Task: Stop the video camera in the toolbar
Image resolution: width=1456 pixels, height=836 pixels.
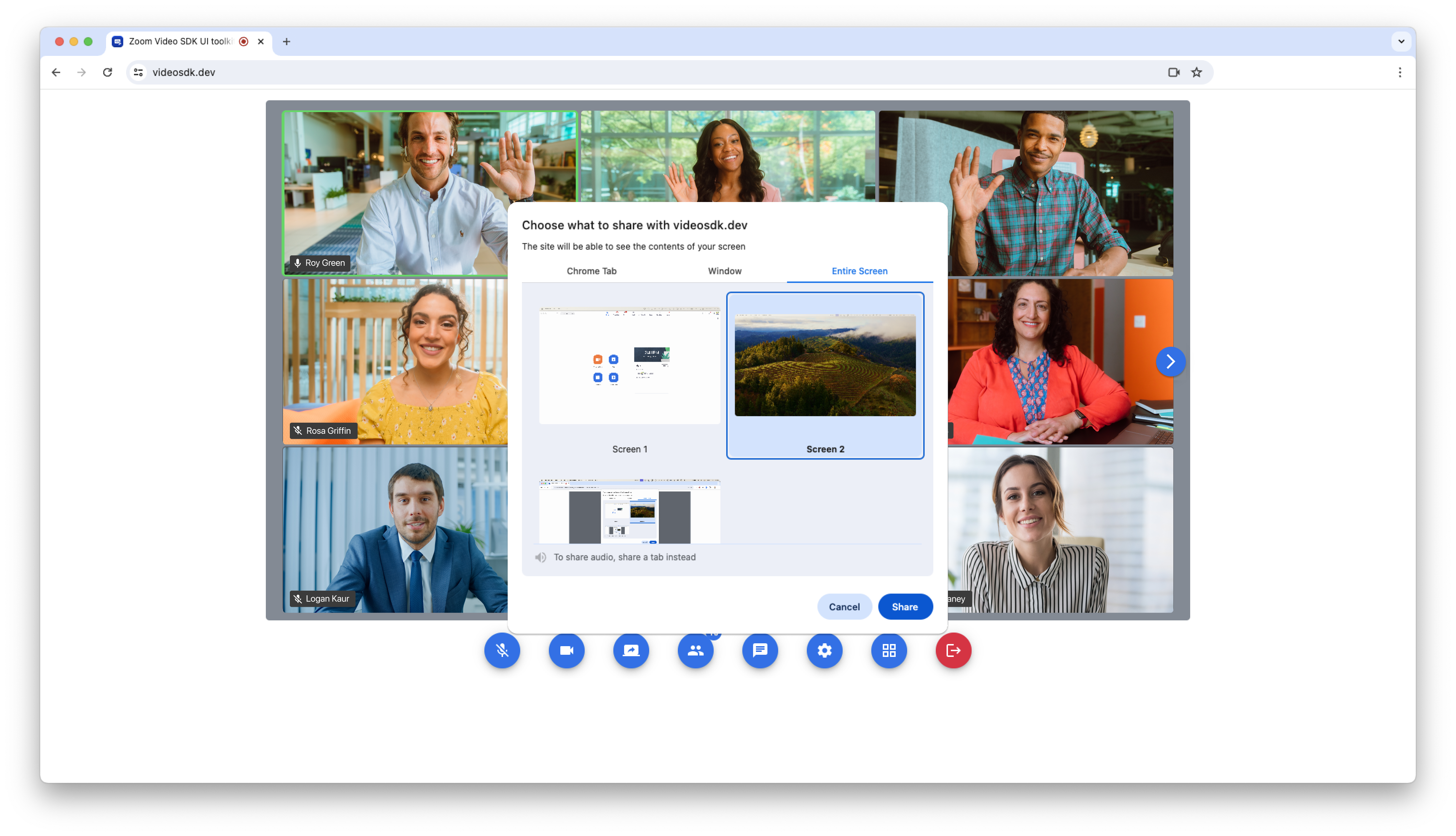Action: coord(566,650)
